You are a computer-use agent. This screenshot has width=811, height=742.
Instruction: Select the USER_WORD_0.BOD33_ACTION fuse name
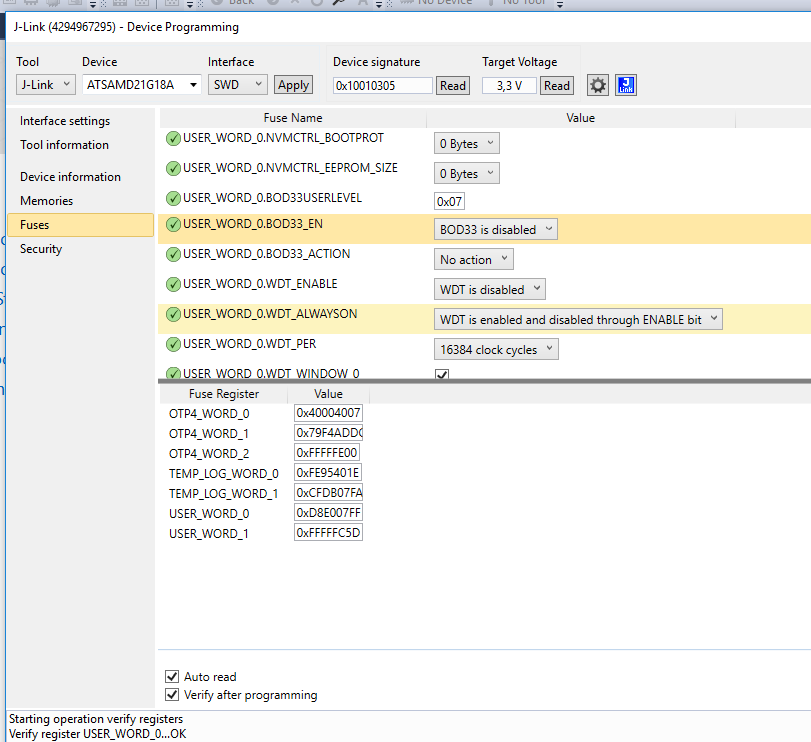[x=266, y=254]
